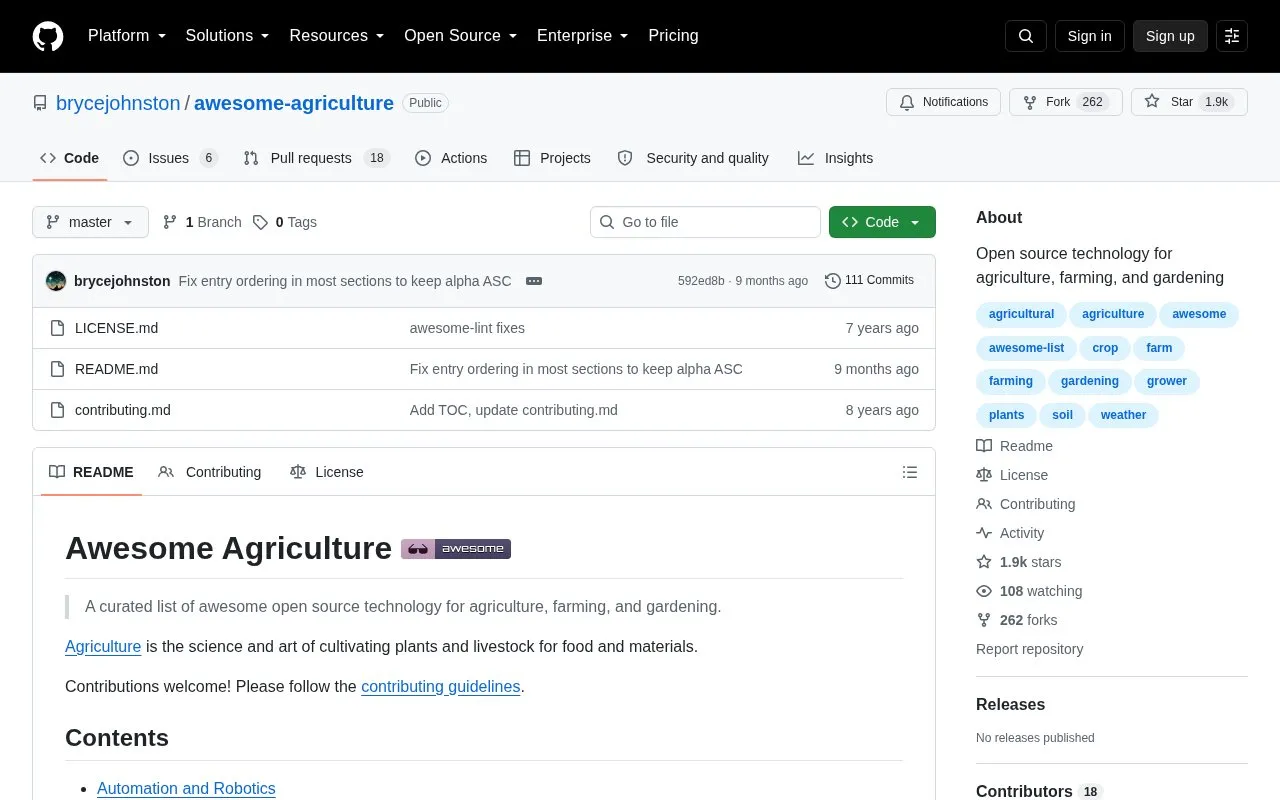Viewport: 1280px width, 800px height.
Task: Fork the repository
Action: [x=1066, y=102]
